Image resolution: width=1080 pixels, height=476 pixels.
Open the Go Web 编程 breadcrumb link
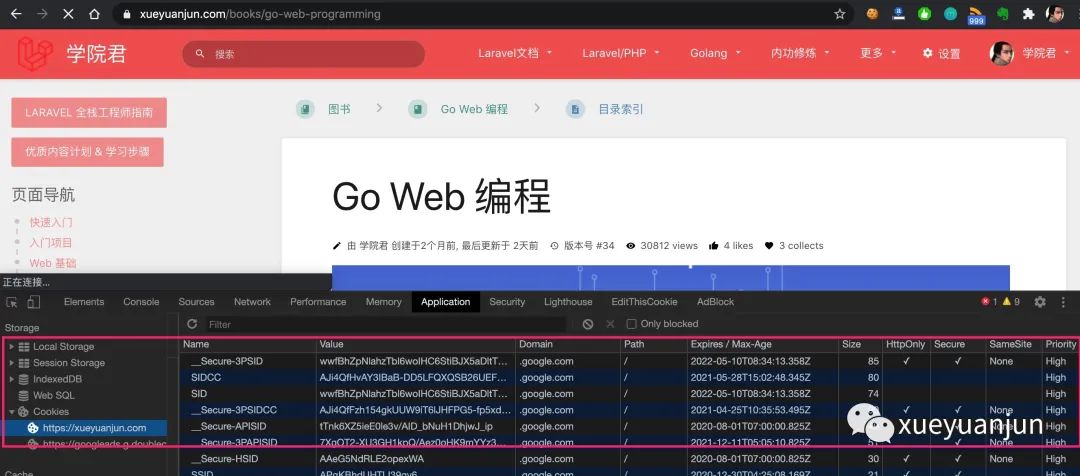(x=474, y=109)
